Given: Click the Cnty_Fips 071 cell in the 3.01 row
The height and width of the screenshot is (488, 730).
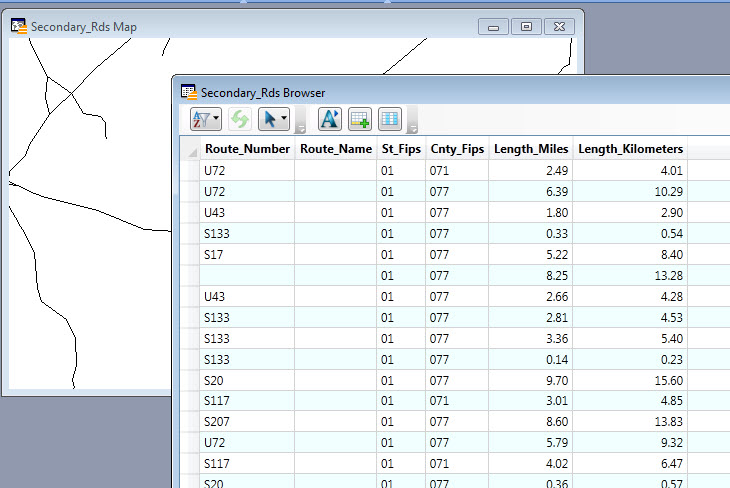Looking at the screenshot, I should coord(457,400).
